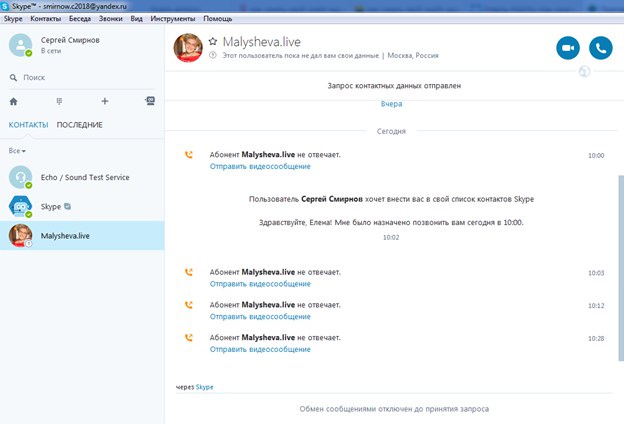The width and height of the screenshot is (624, 425).
Task: Switch to the 'ПОСЛЕДНИЕ' tab
Action: point(80,125)
